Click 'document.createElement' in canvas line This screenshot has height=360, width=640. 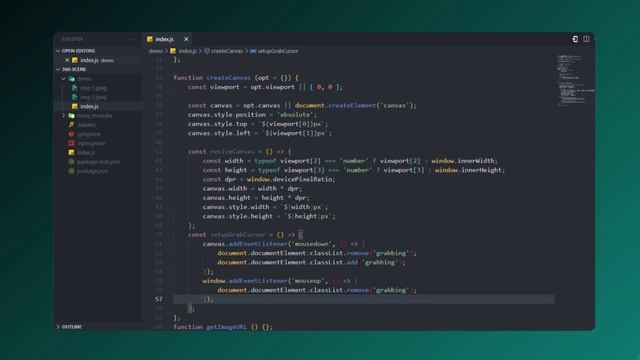click(335, 105)
